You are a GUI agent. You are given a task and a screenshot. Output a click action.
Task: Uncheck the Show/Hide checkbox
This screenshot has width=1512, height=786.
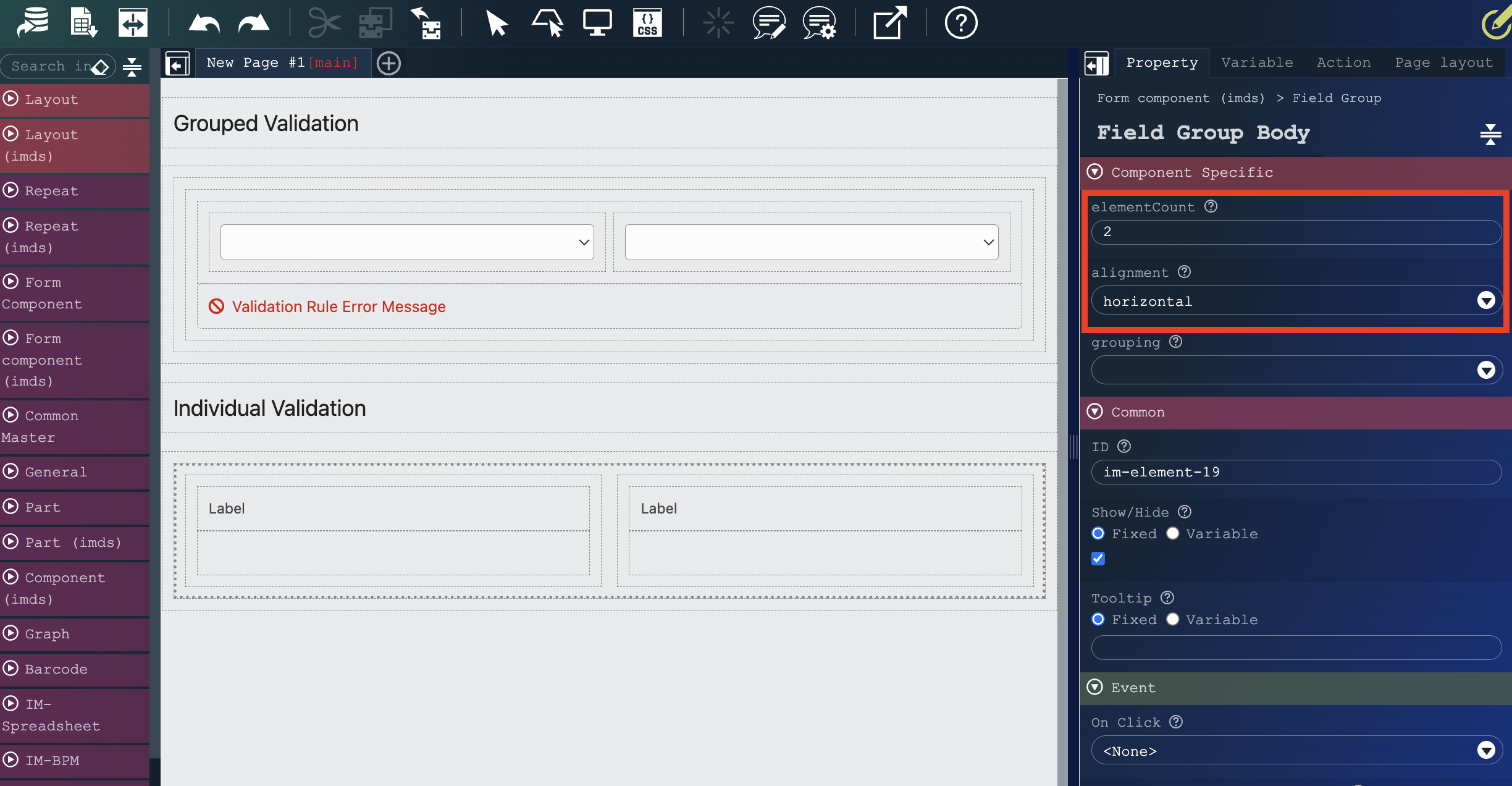coord(1098,559)
